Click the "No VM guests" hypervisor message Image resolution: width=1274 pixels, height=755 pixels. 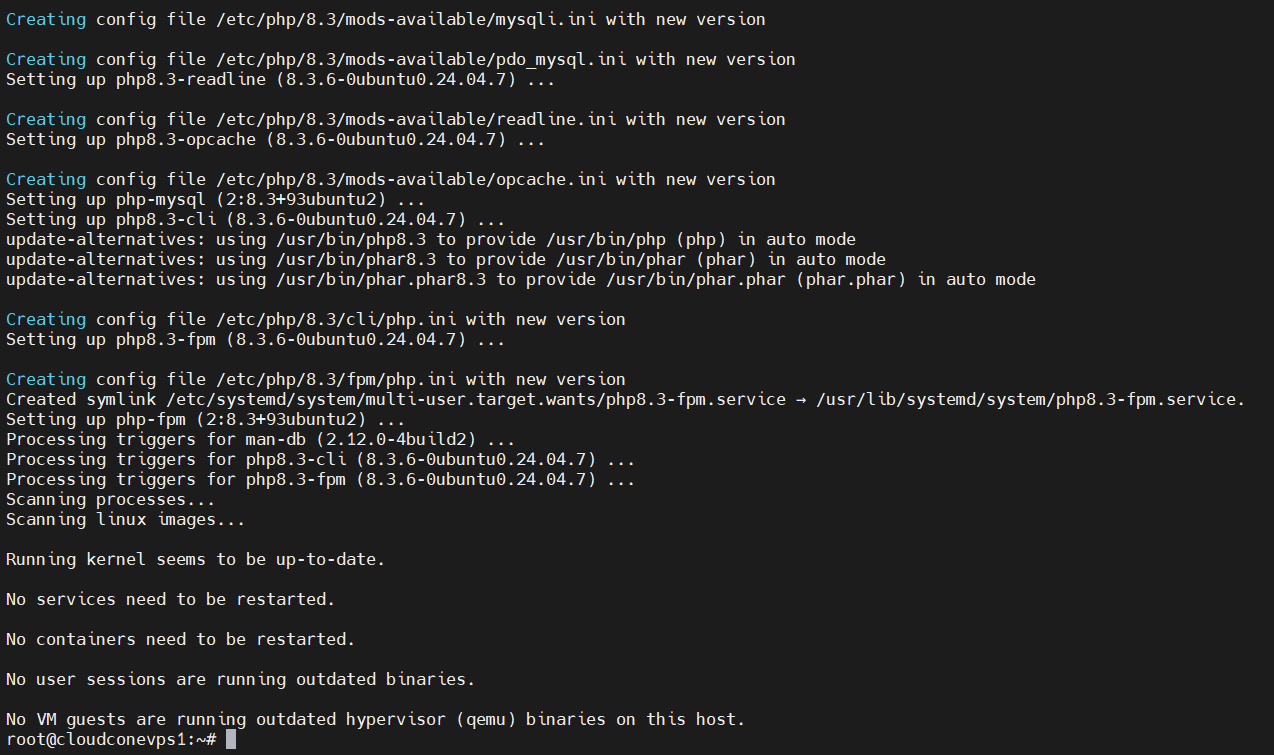(x=375, y=719)
